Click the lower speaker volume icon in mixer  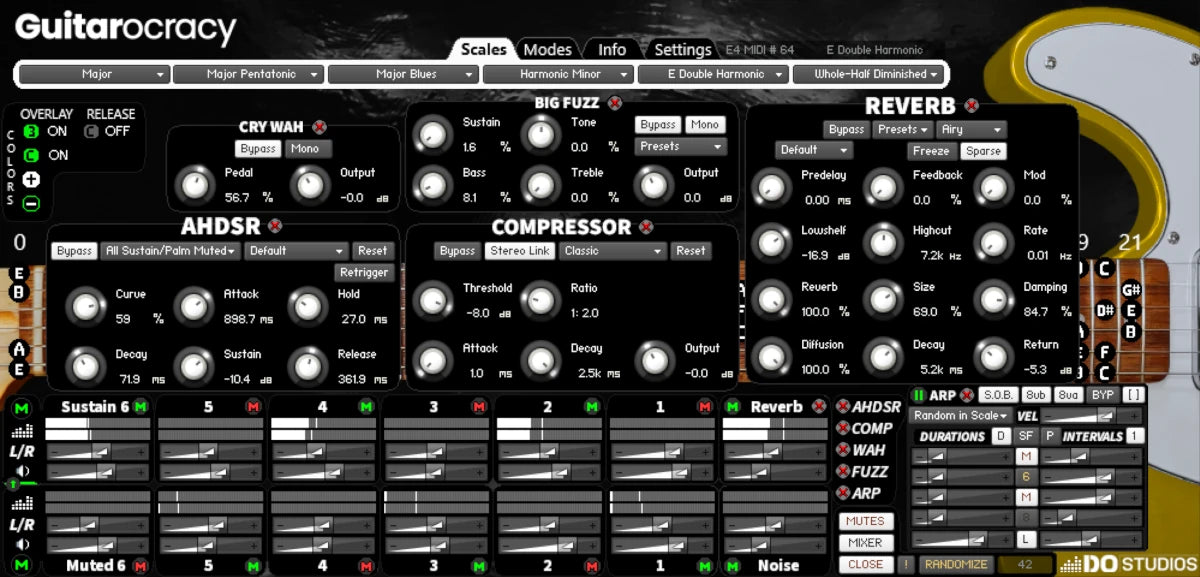pos(21,544)
